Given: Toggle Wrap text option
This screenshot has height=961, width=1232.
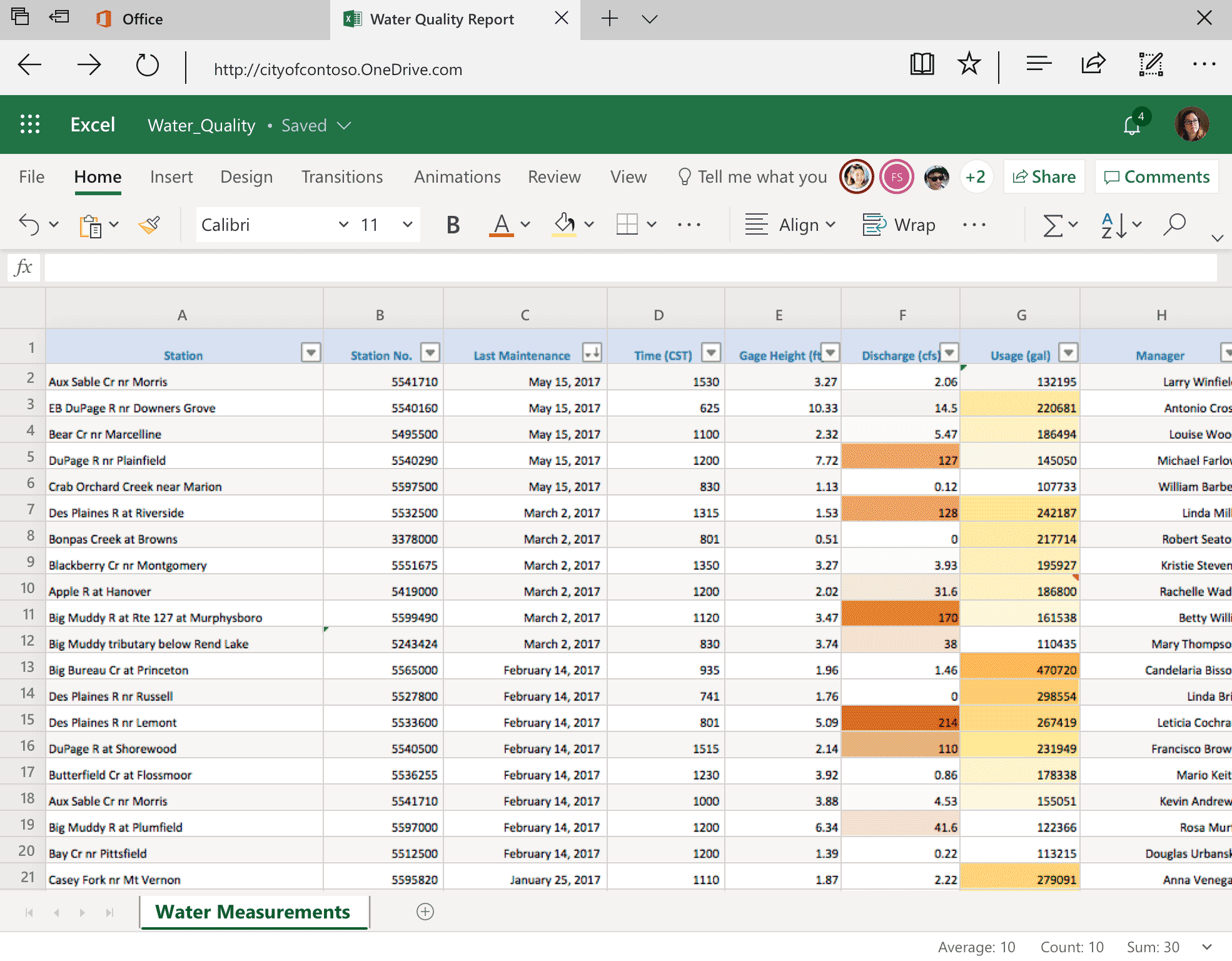Looking at the screenshot, I should 899,225.
